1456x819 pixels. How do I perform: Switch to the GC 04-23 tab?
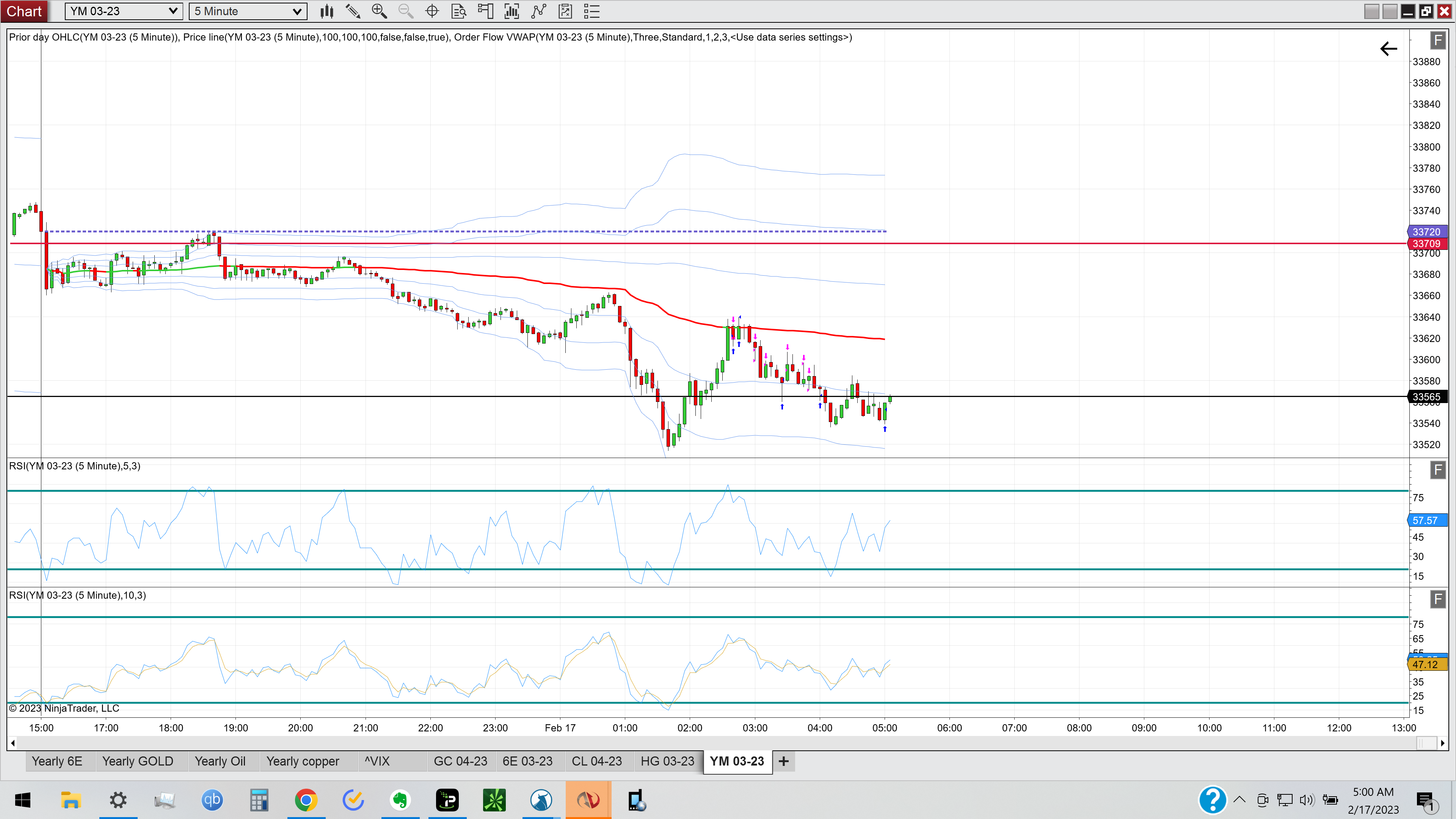[x=460, y=761]
